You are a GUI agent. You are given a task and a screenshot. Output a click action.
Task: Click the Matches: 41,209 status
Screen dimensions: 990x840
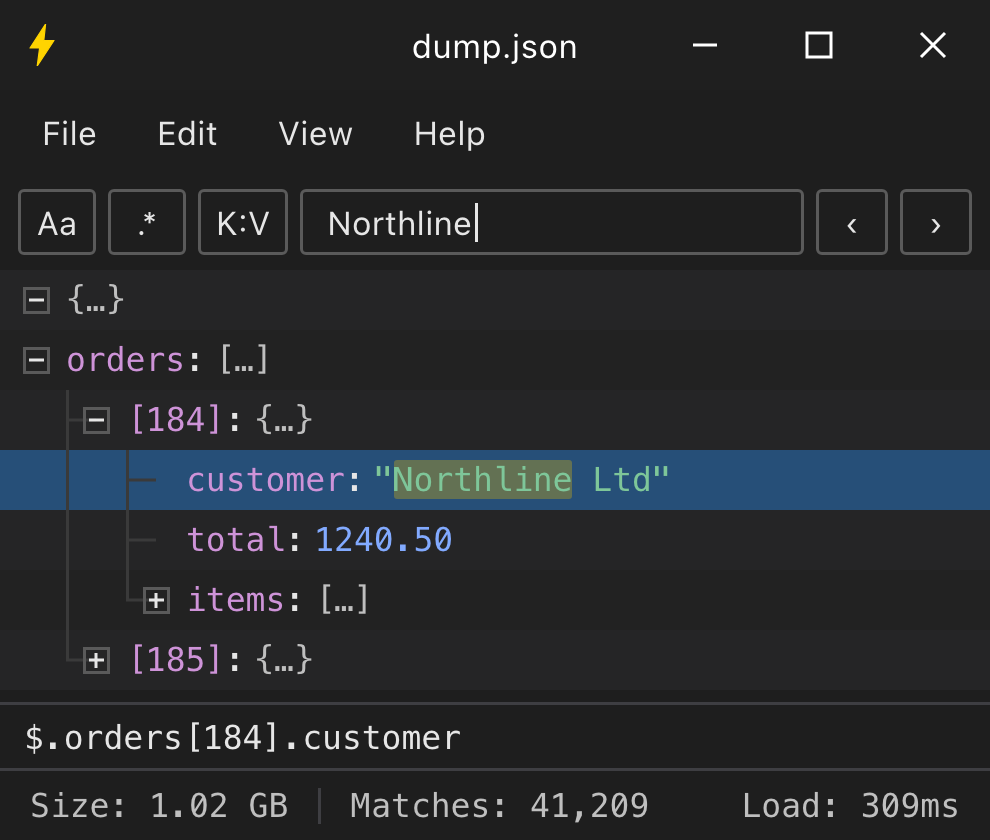pos(499,806)
